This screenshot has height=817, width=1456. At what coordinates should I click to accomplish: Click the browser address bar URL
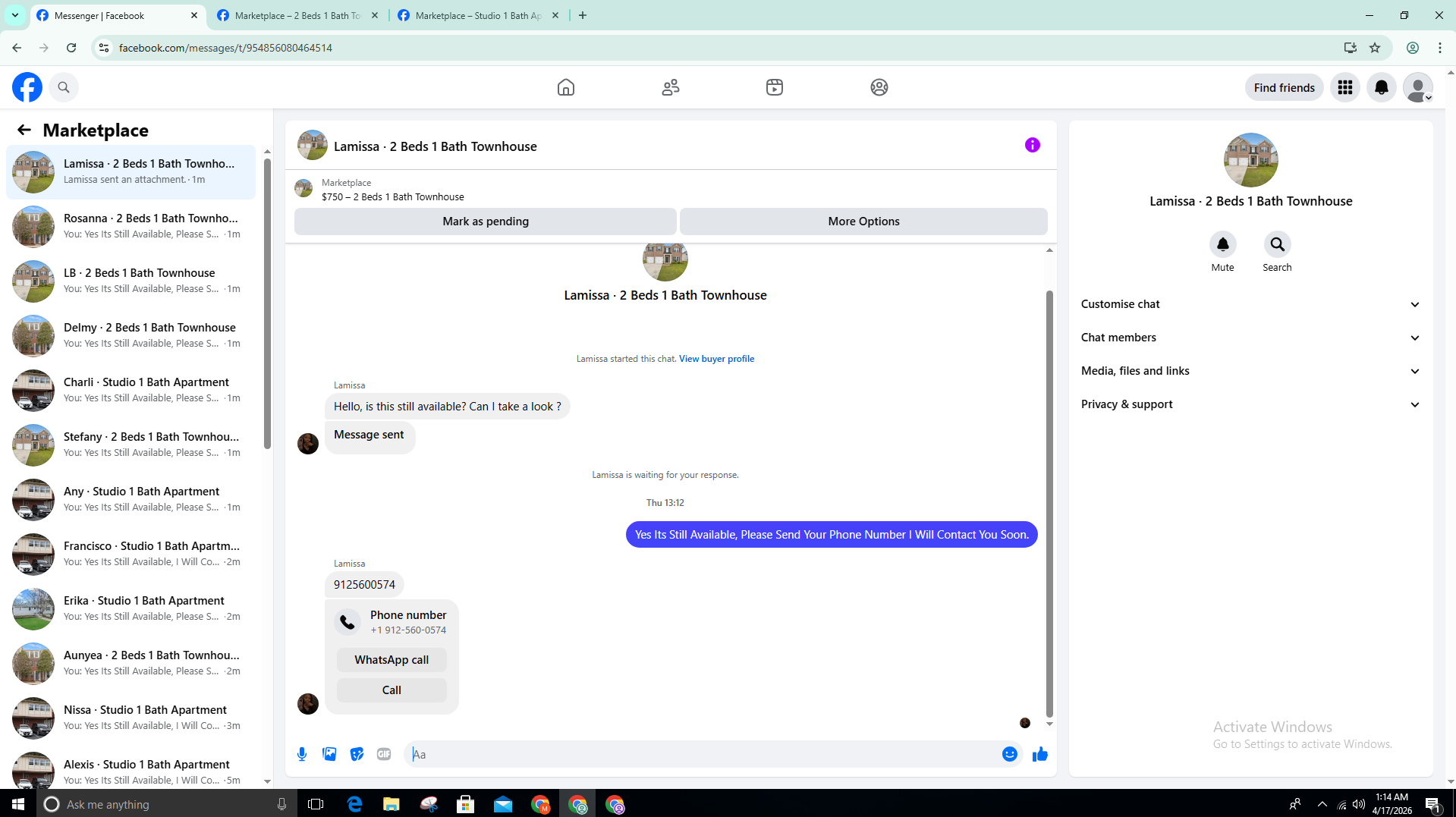(225, 48)
